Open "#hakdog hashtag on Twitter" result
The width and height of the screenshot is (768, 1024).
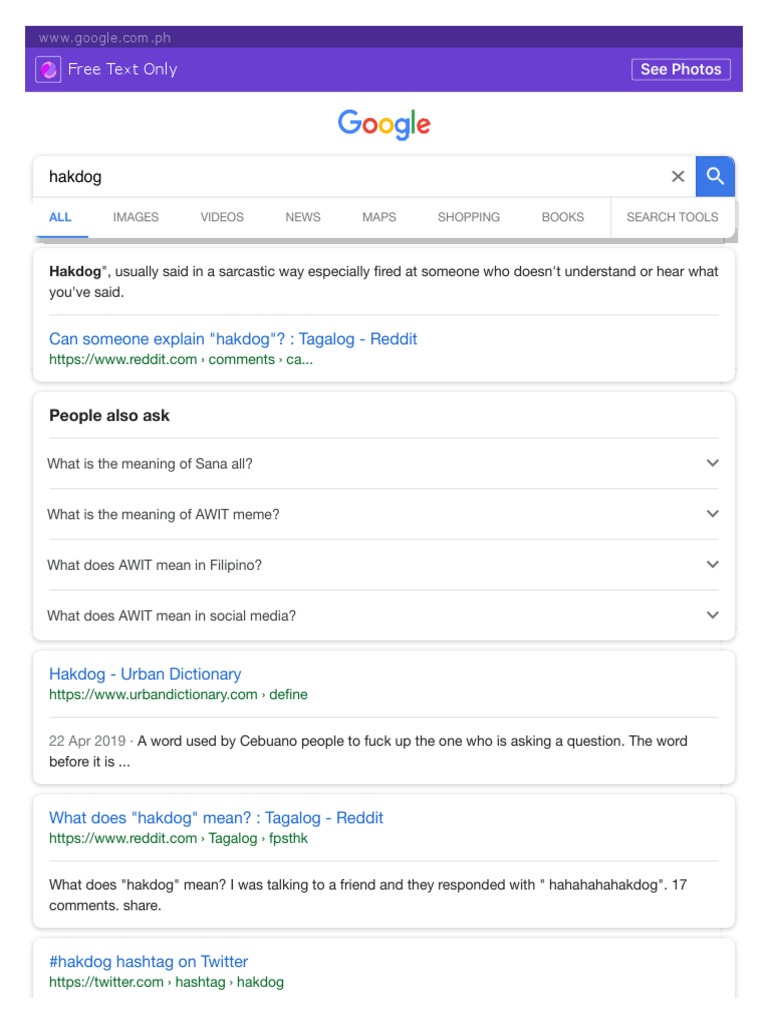148,962
